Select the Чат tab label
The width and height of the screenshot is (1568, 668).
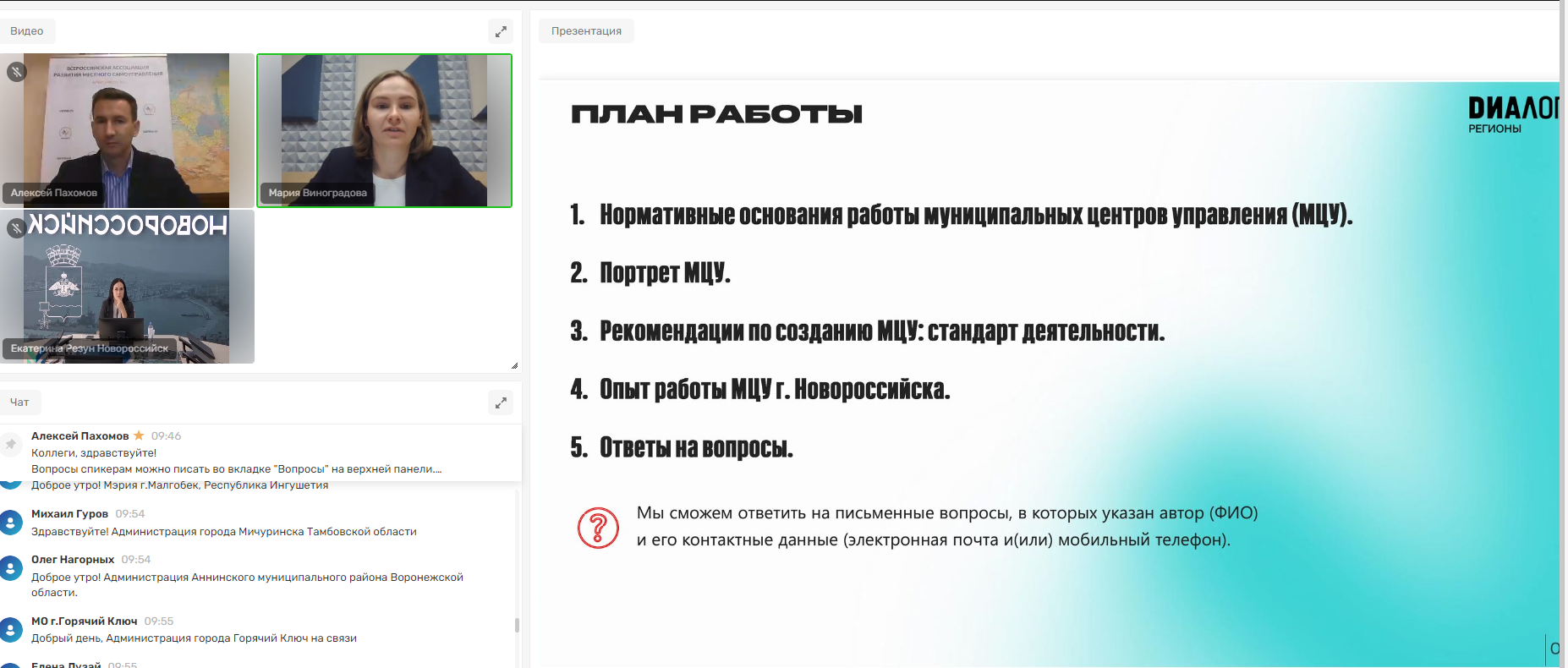point(19,402)
